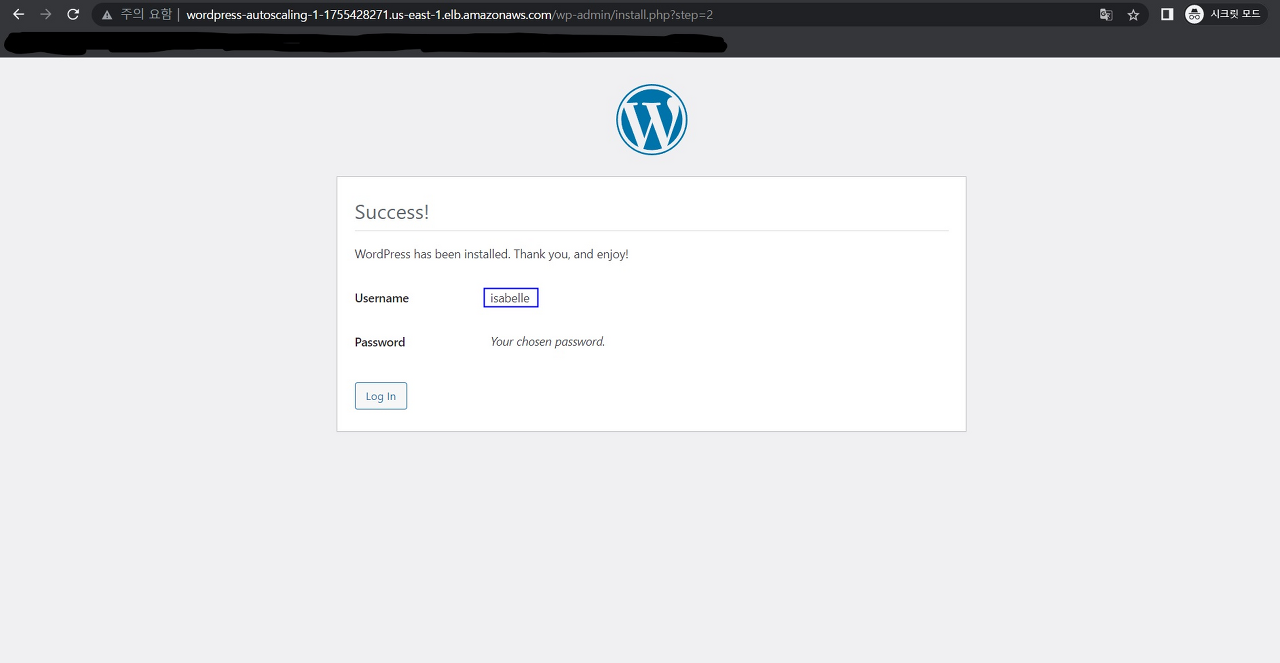Click 'WordPress has been installed' message

point(492,254)
